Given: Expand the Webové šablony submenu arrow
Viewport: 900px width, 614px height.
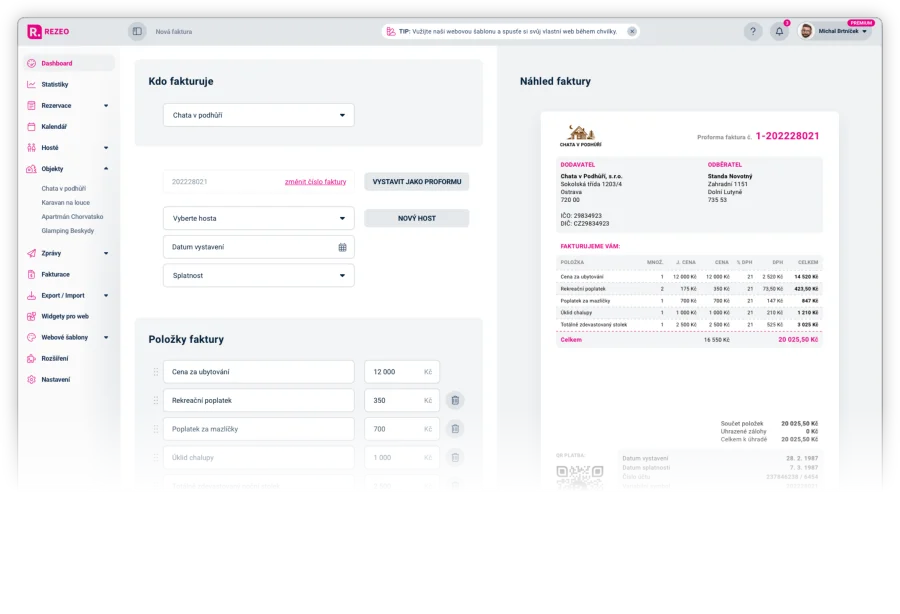Looking at the screenshot, I should click(x=106, y=337).
